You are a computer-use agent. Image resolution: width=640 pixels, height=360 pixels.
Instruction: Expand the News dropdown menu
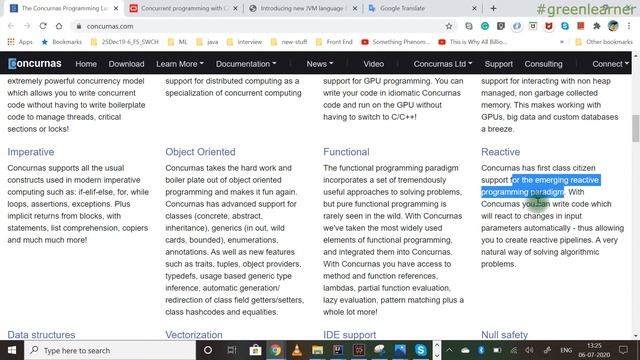(320, 64)
